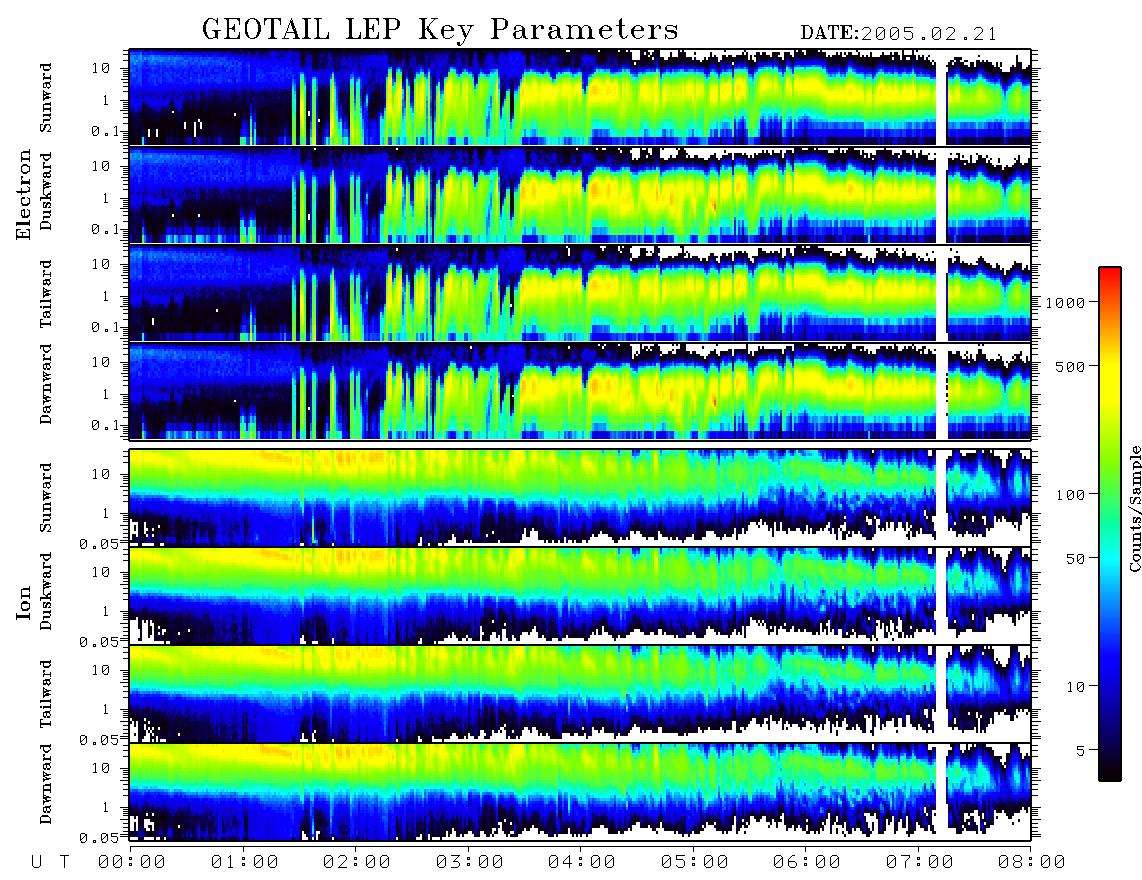The width and height of the screenshot is (1142, 880).
Task: Click the 06:00 time tick label
Action: [807, 862]
